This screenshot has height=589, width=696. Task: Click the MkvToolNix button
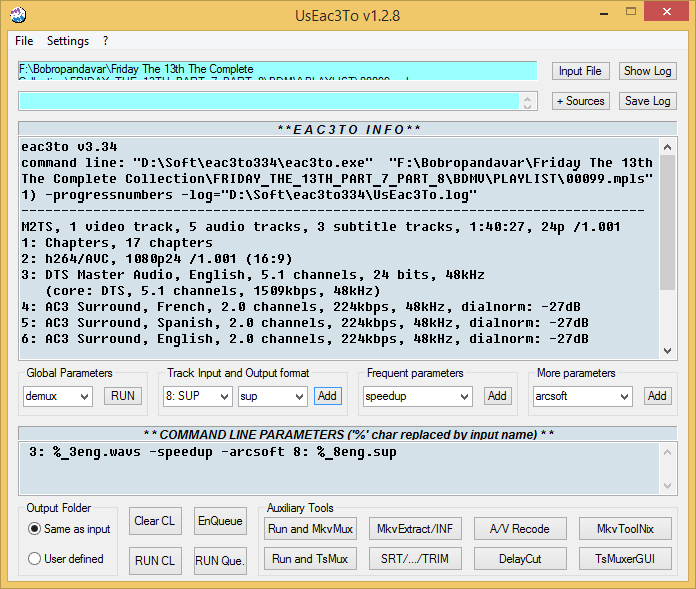(625, 529)
